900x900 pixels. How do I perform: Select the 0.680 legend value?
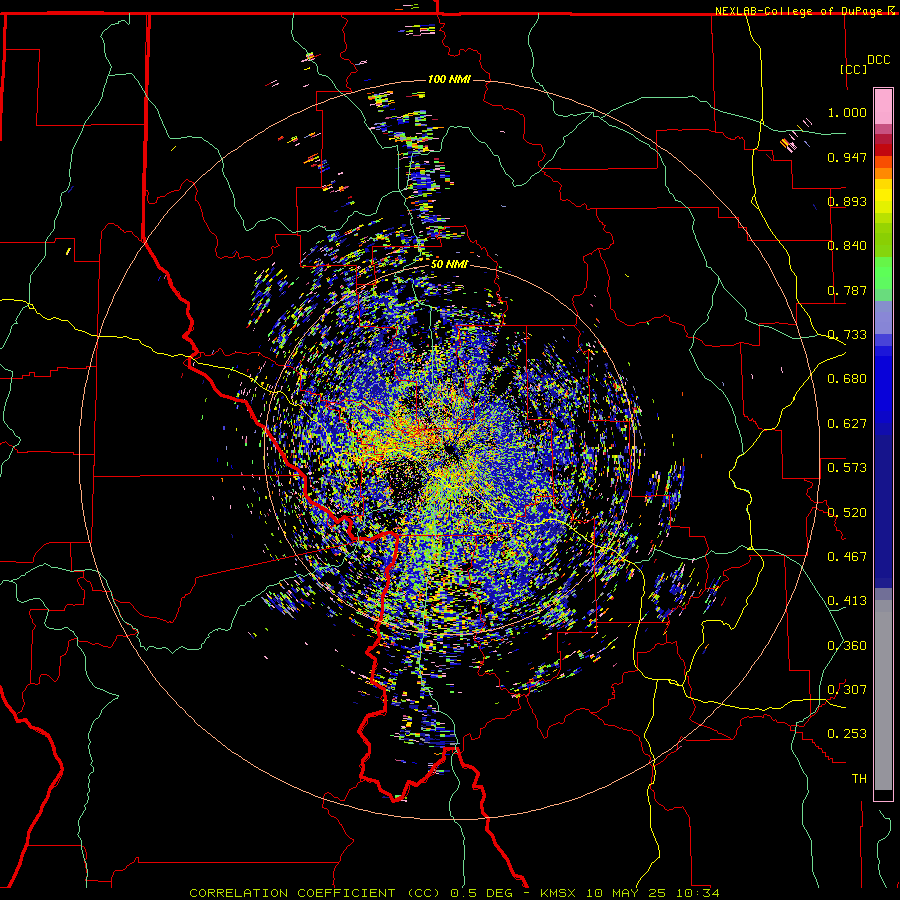pos(847,379)
